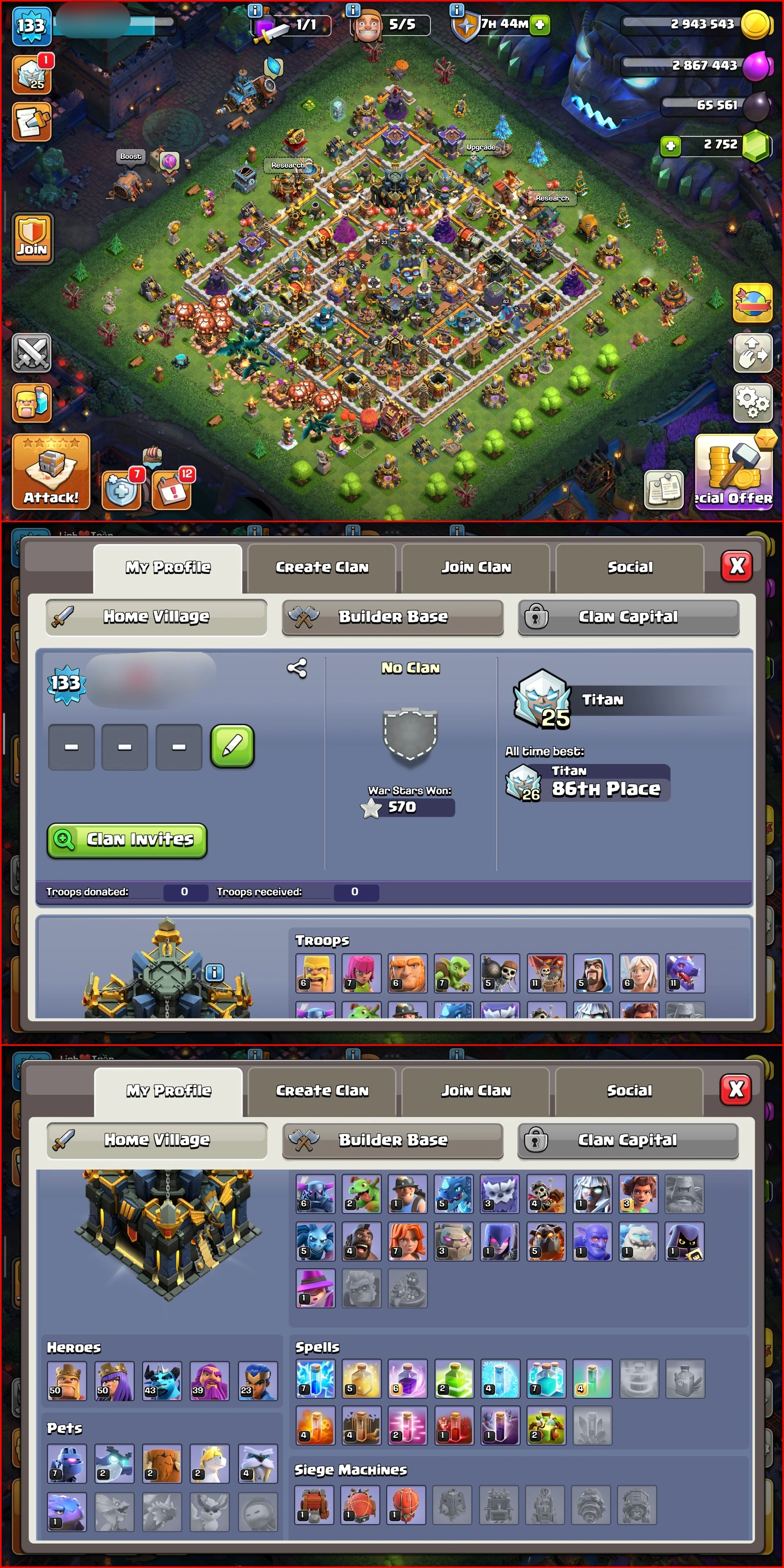Click the Special Offer hammer pack
The width and height of the screenshot is (784, 1568).
pyautogui.click(x=734, y=471)
